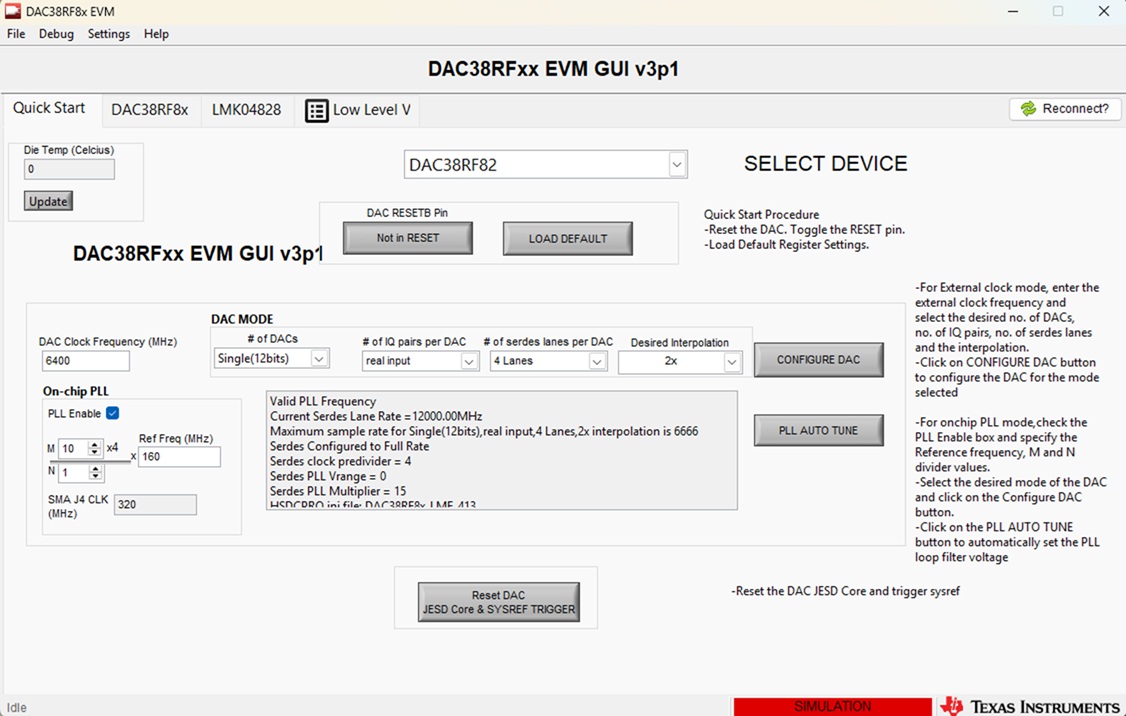Toggle the PLL Enable checkbox
Viewport: 1126px width, 716px height.
click(113, 413)
